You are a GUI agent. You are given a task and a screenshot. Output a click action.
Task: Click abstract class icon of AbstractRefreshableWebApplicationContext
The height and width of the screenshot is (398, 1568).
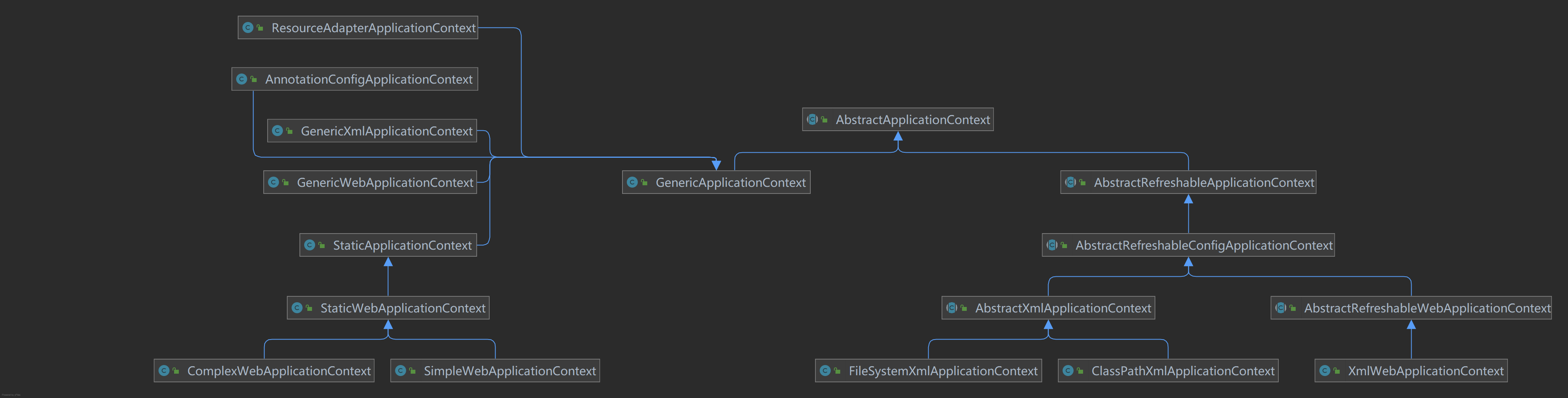click(1281, 308)
